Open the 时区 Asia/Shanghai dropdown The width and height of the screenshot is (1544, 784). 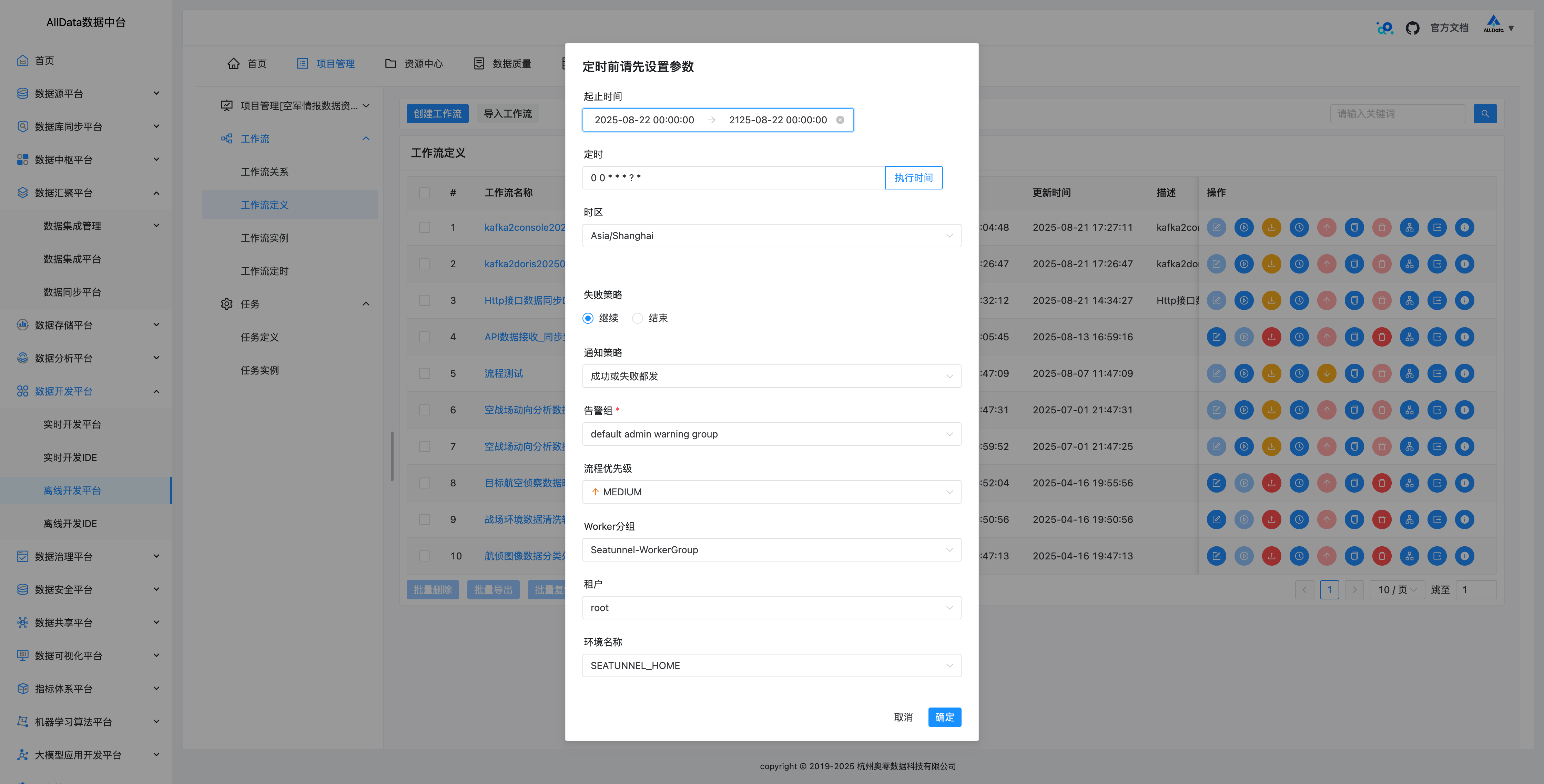click(x=771, y=235)
